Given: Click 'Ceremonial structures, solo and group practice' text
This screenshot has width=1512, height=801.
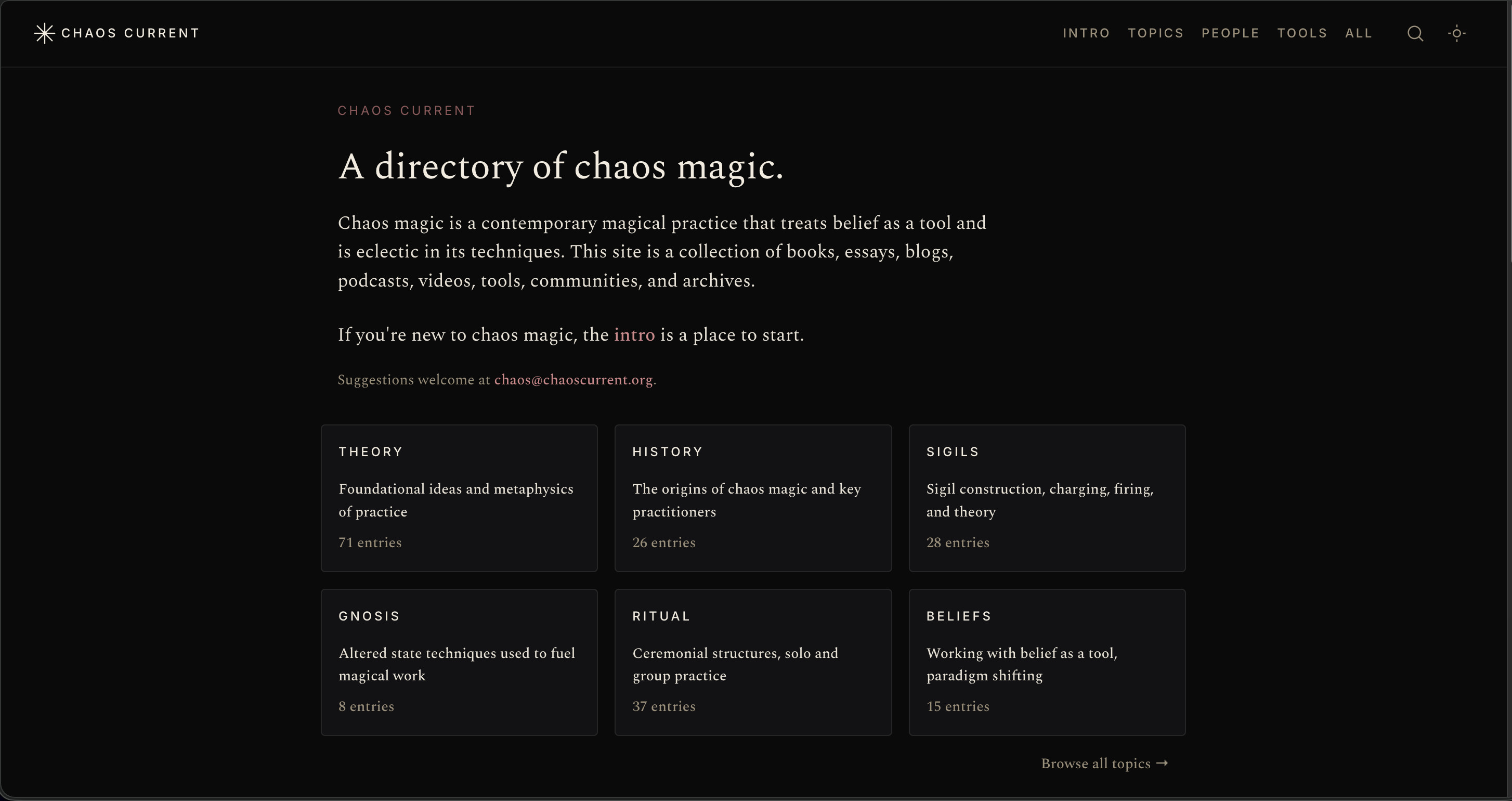Looking at the screenshot, I should pyautogui.click(x=735, y=664).
